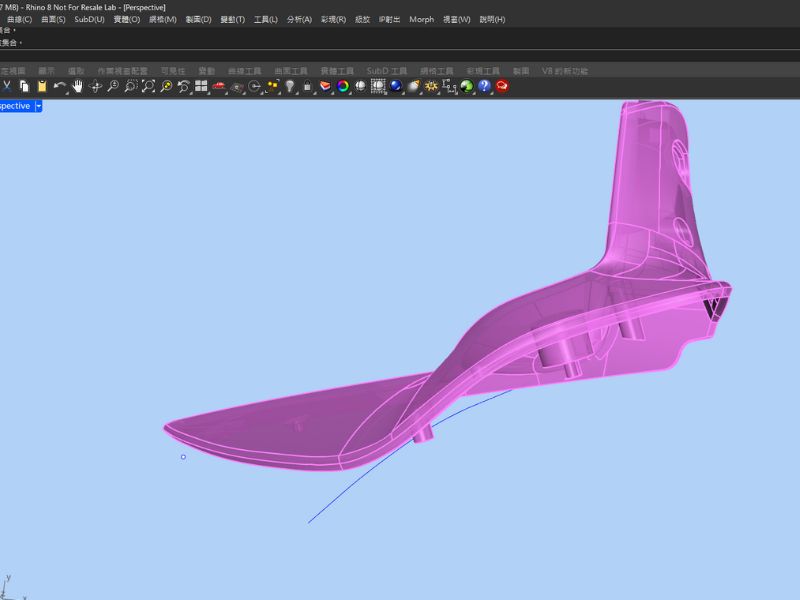Screen dimensions: 800x600
Task: Toggle the light bulb visibility icon
Action: point(290,87)
